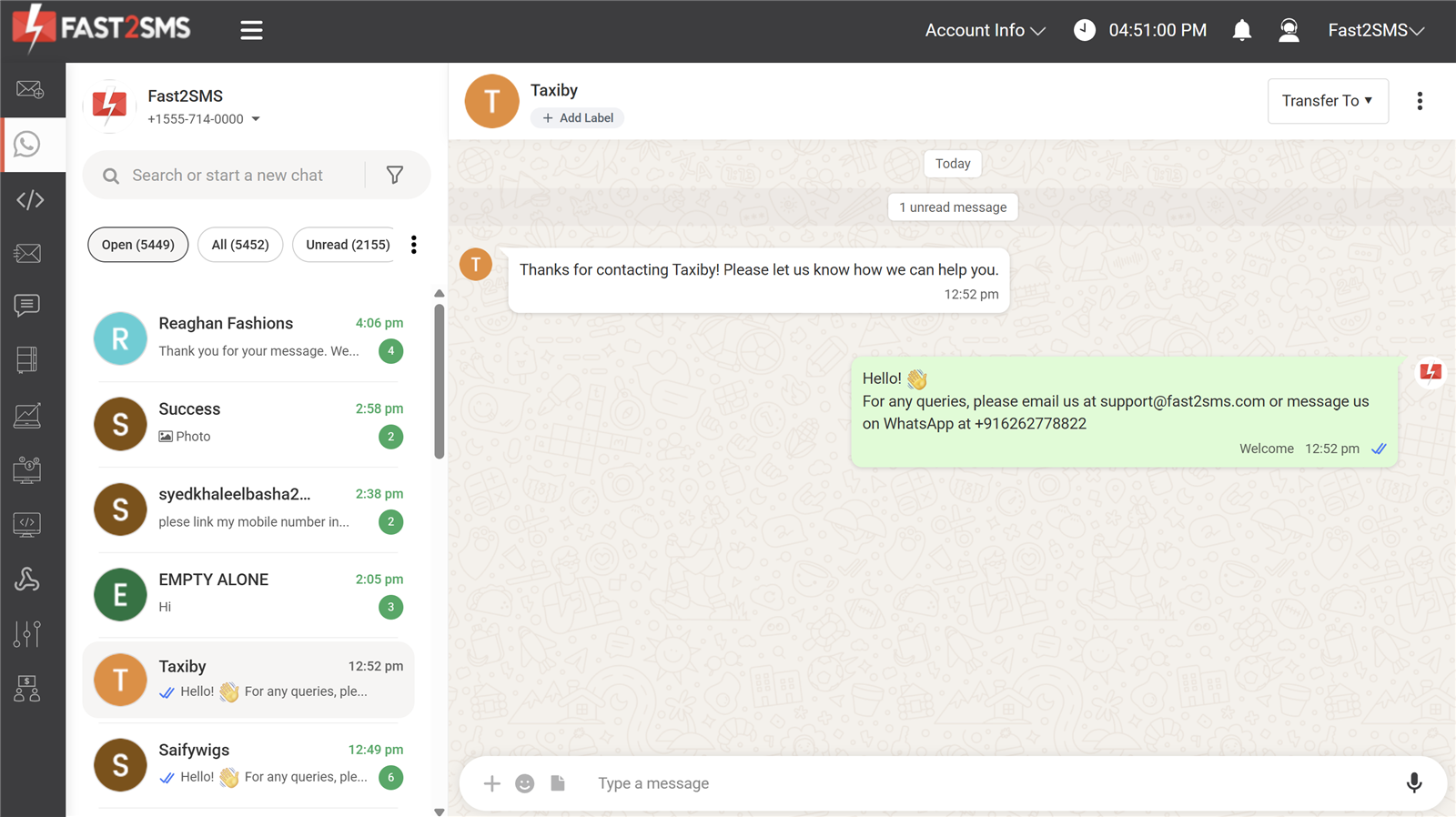Open the developer API code icon in the sidebar
This screenshot has height=817, width=1456.
30,199
